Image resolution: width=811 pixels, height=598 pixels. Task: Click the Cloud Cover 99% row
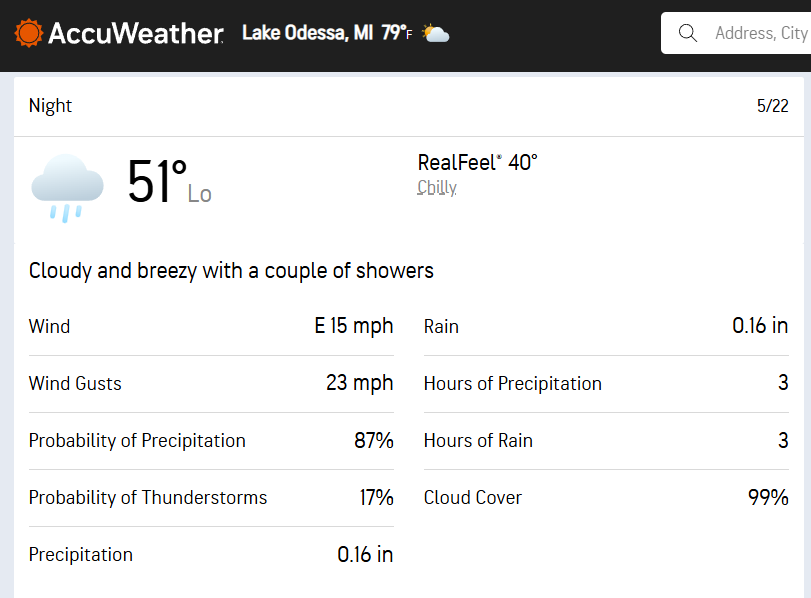coord(606,498)
